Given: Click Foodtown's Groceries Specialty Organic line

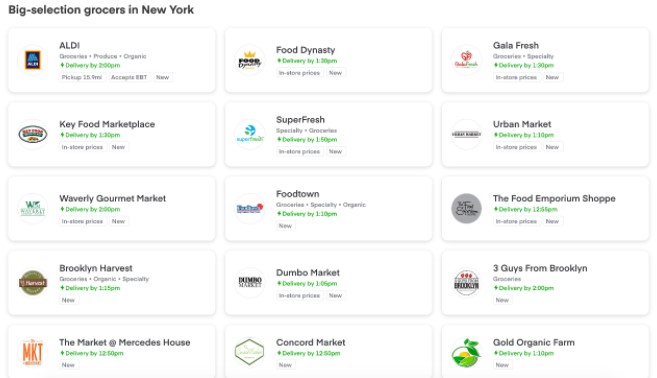Looking at the screenshot, I should point(321,205).
